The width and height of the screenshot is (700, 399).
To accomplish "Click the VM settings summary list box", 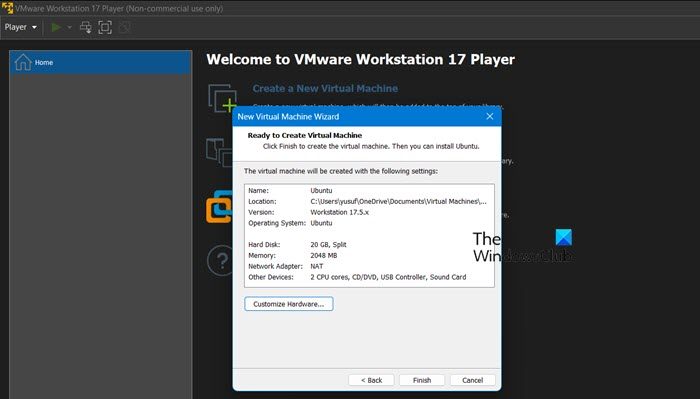I will 369,235.
